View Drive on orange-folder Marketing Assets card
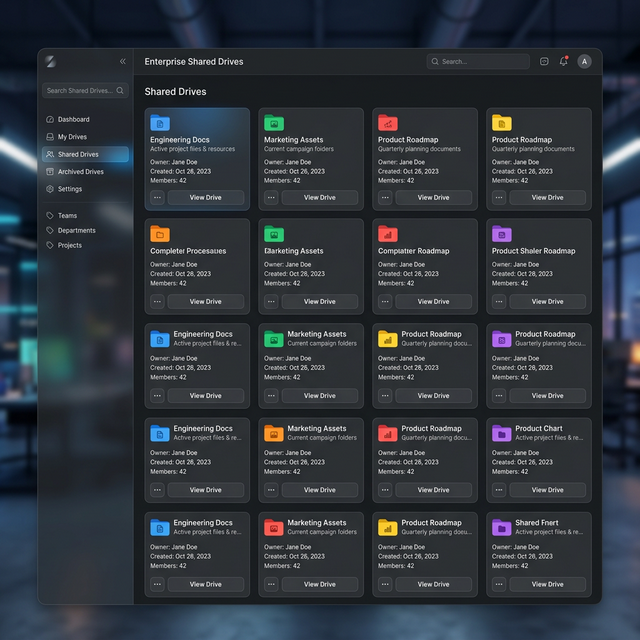The width and height of the screenshot is (640, 640). tap(320, 490)
